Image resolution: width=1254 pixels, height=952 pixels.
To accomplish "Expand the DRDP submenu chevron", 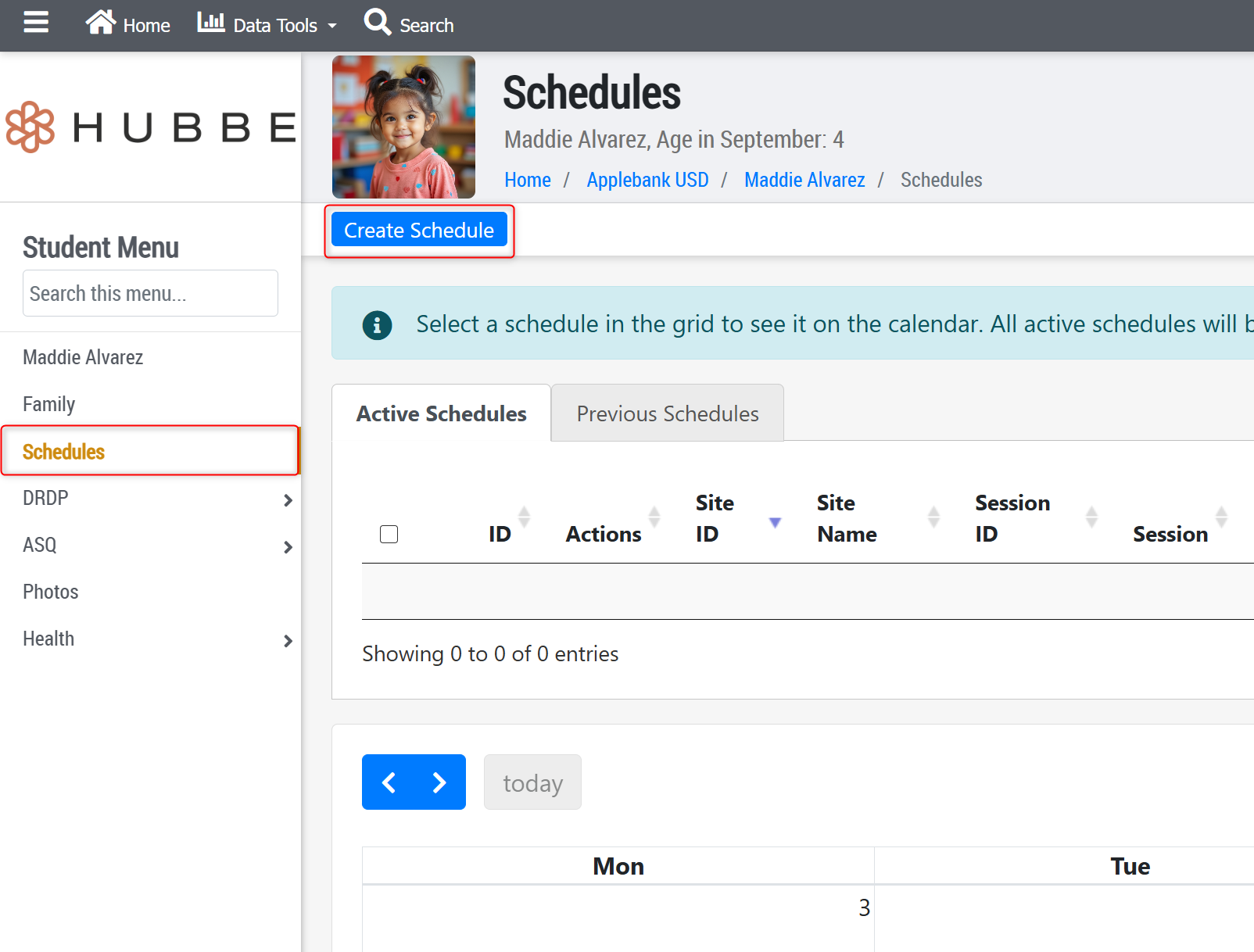I will pos(288,500).
